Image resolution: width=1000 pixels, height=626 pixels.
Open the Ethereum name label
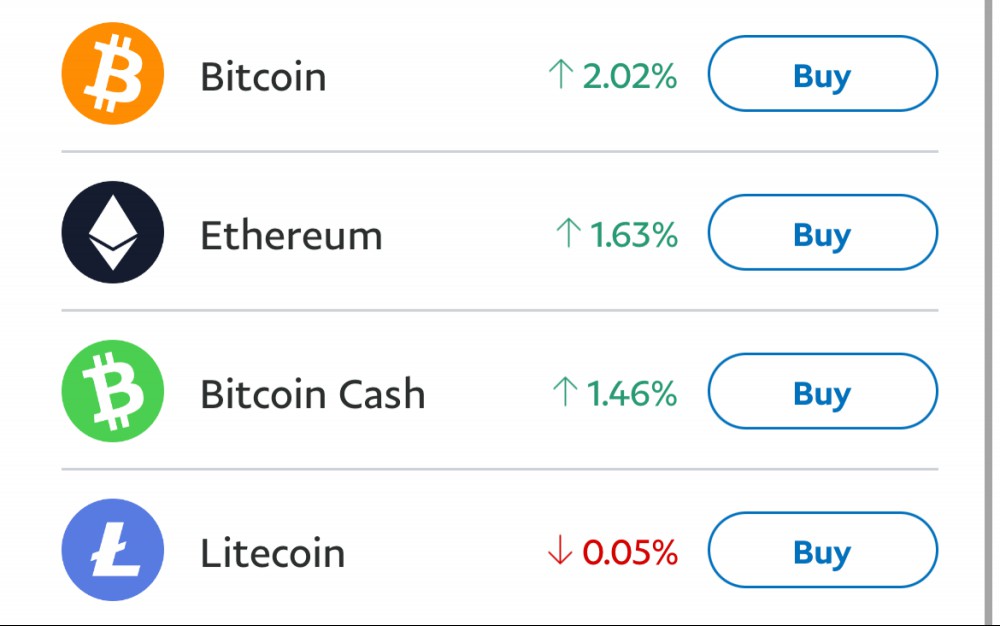[291, 236]
